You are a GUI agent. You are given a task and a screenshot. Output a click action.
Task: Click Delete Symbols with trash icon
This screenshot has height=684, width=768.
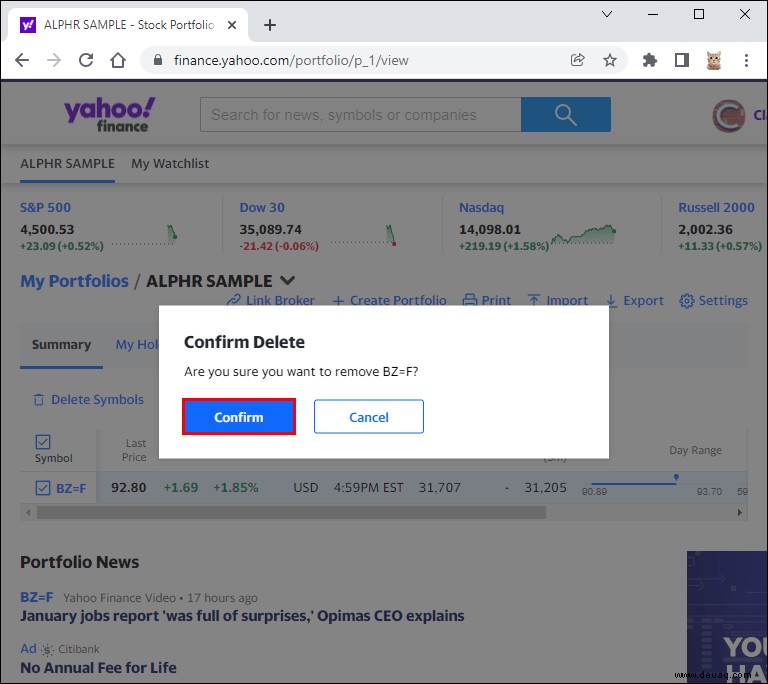(88, 400)
